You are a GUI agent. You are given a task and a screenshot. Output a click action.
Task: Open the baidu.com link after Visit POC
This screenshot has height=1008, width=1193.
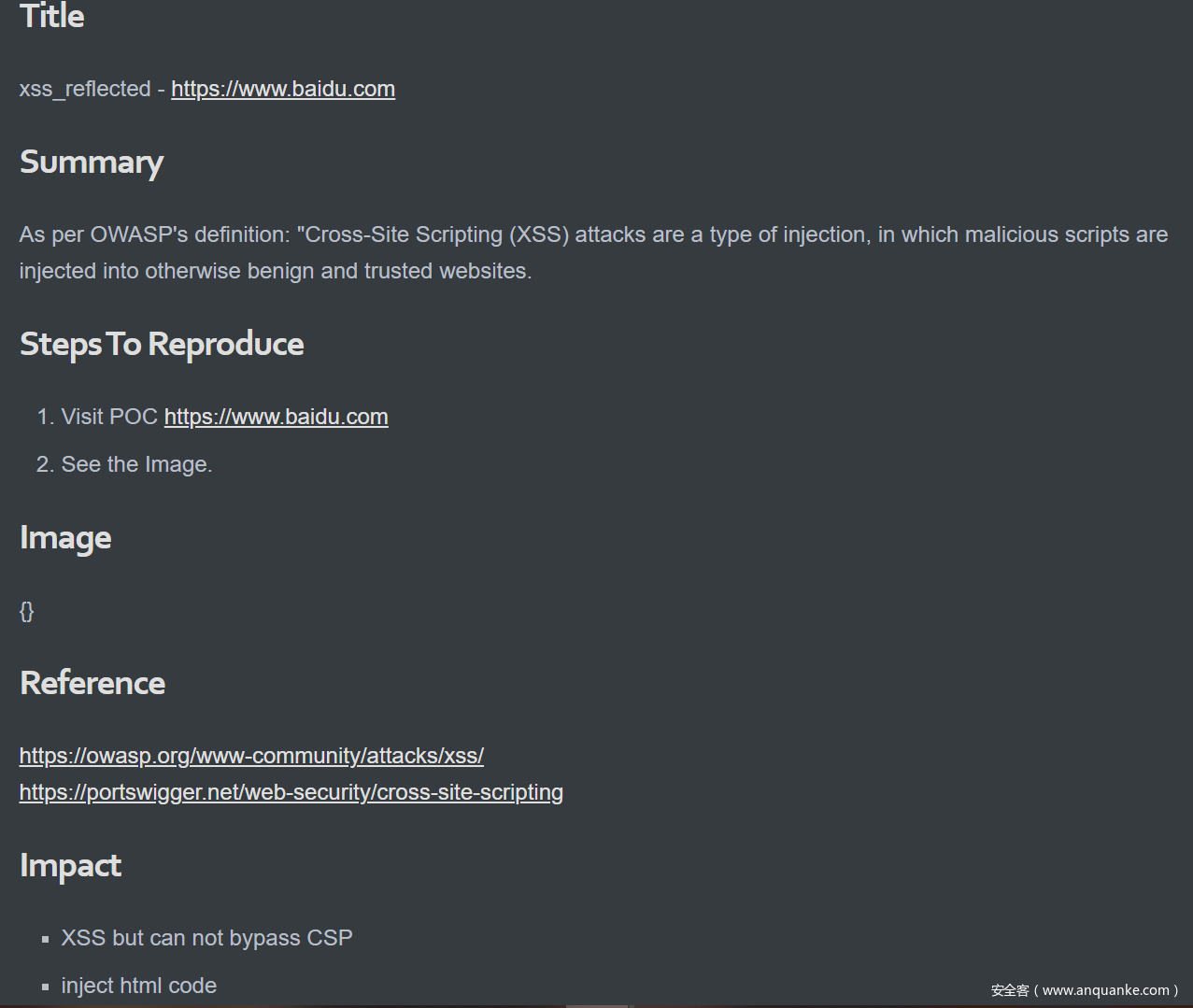point(276,417)
